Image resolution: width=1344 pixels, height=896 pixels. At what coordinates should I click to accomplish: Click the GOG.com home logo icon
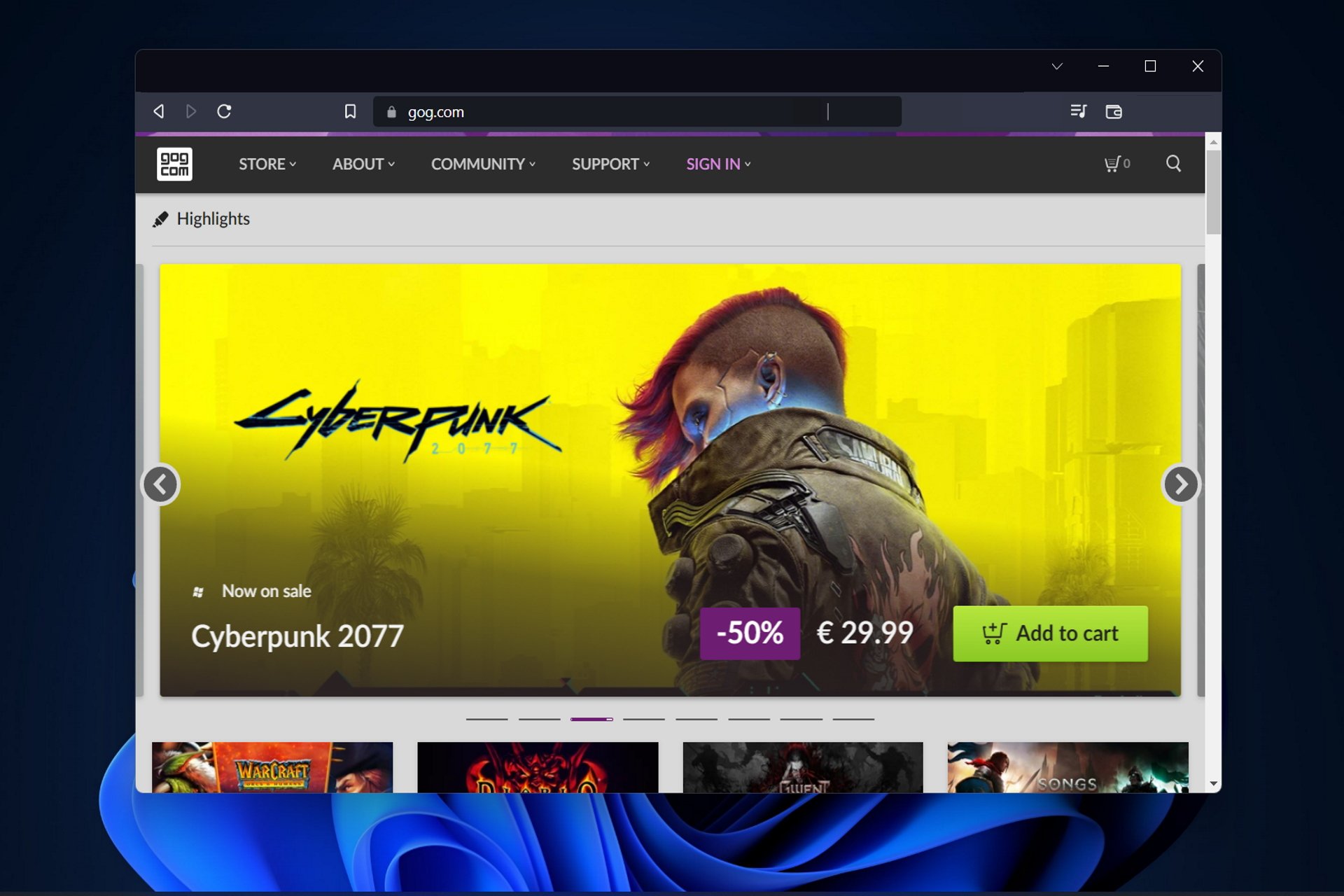(175, 163)
